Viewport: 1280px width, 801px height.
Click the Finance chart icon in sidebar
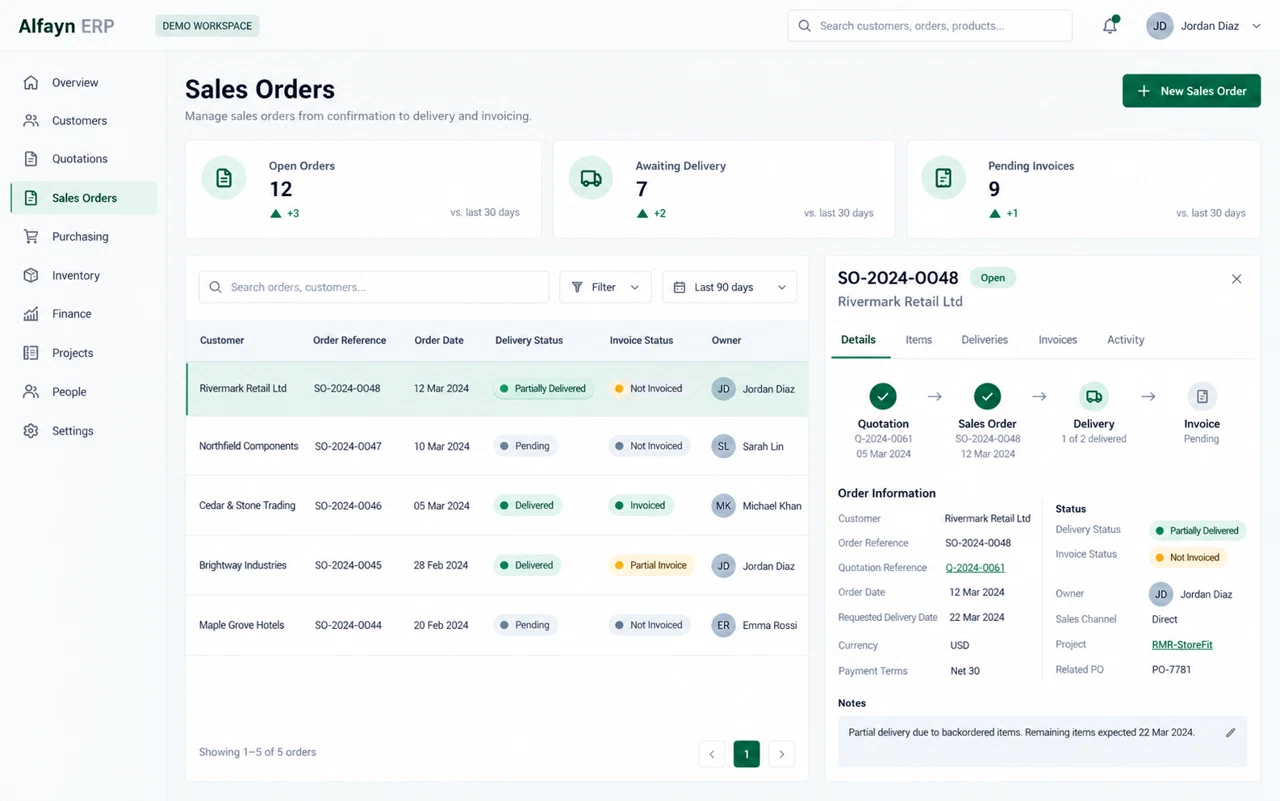[31, 314]
